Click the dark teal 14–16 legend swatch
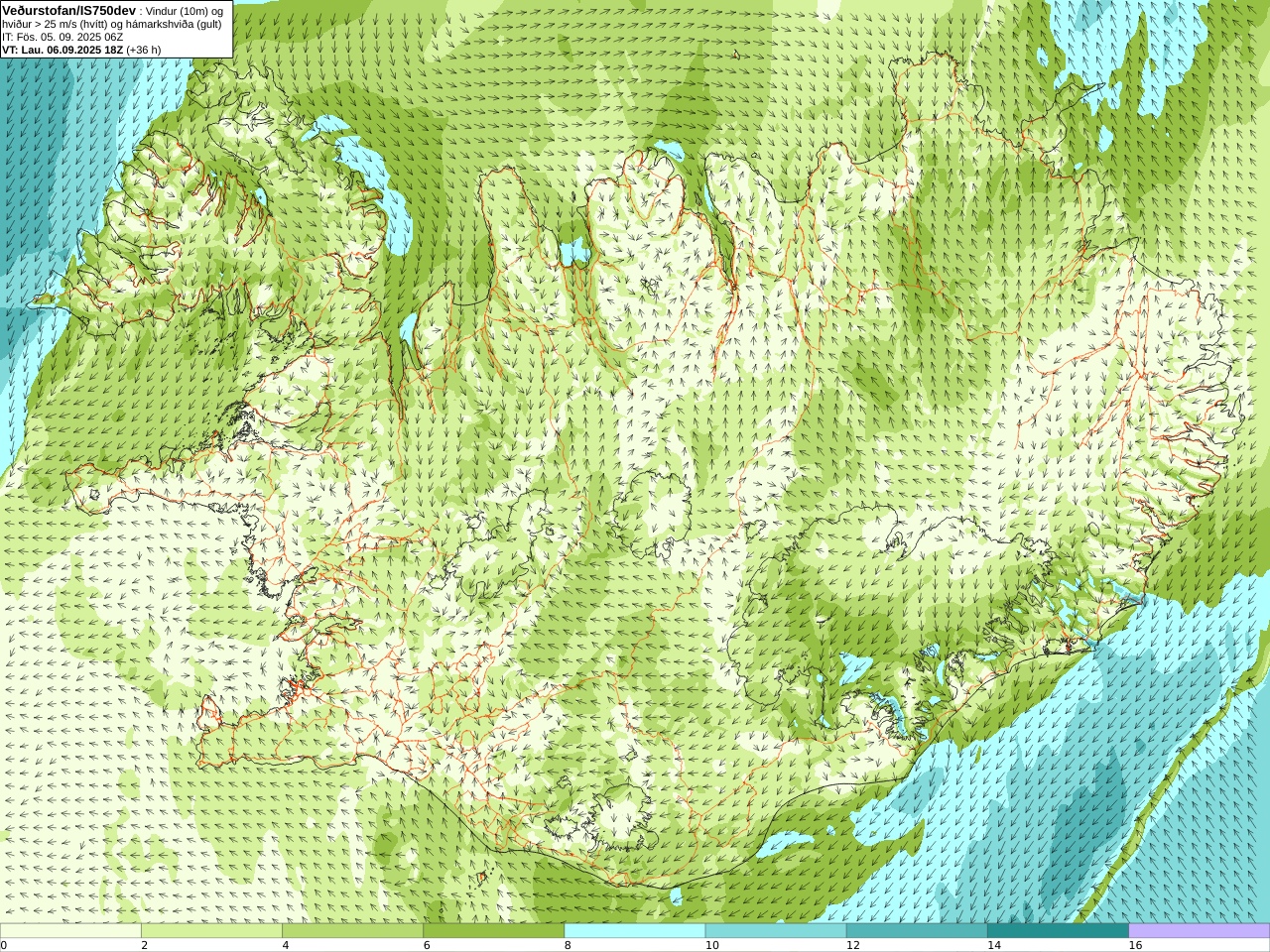This screenshot has width=1270, height=952. pyautogui.click(x=1058, y=931)
